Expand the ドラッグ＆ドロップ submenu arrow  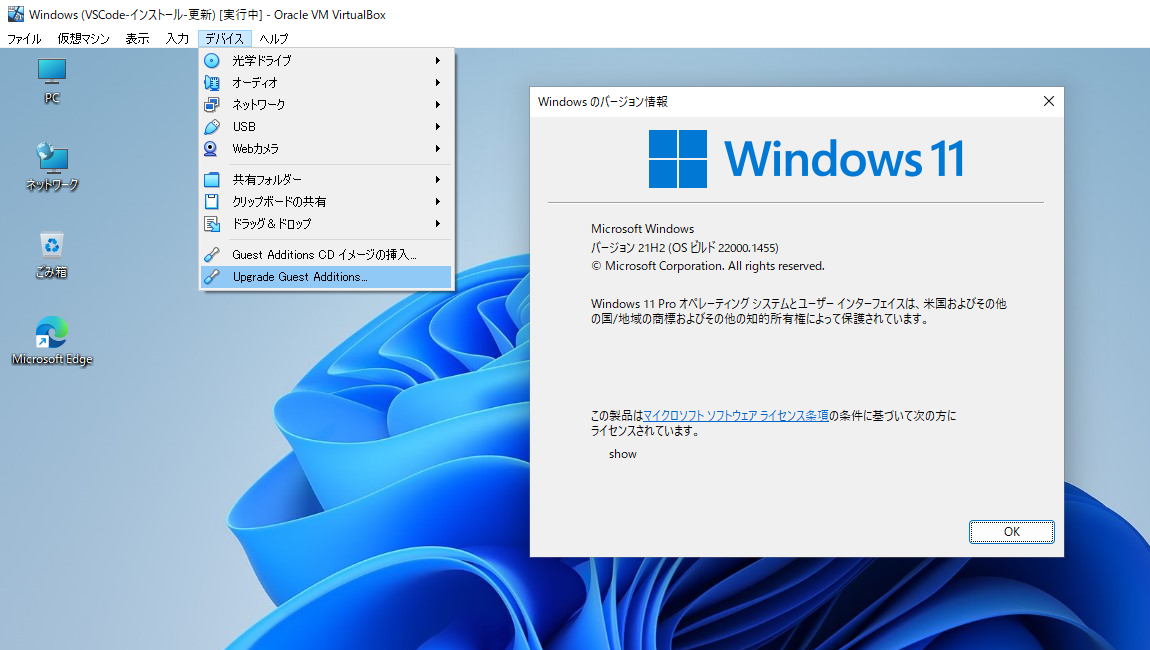[x=438, y=224]
